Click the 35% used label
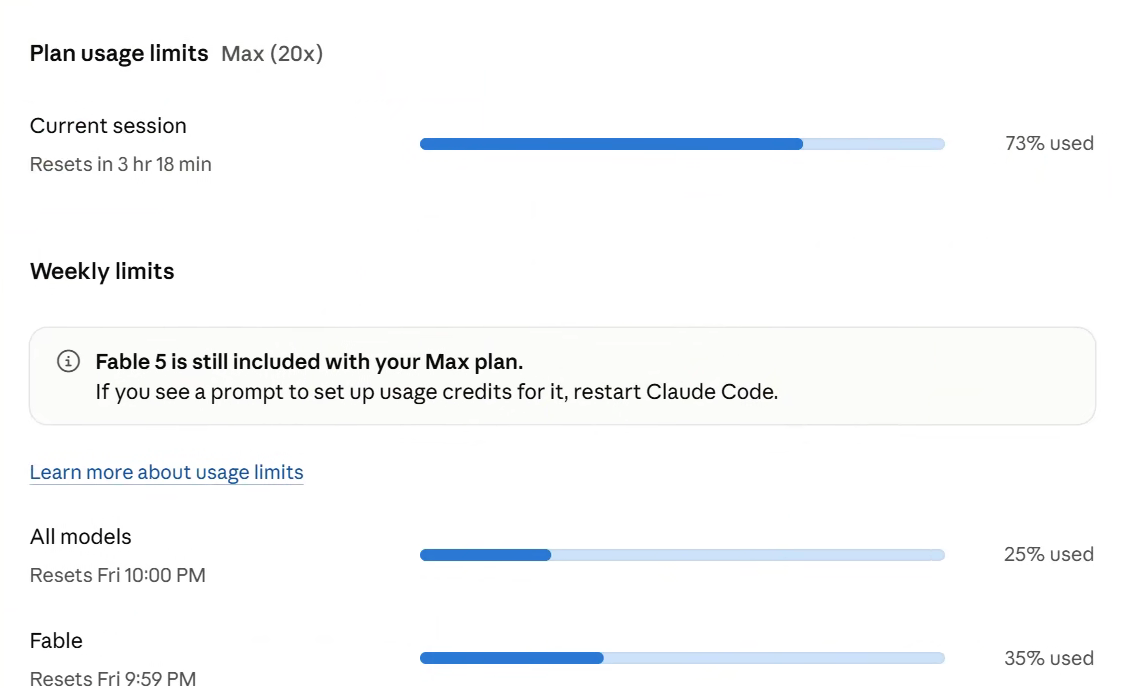The height and width of the screenshot is (688, 1124). (x=1049, y=658)
